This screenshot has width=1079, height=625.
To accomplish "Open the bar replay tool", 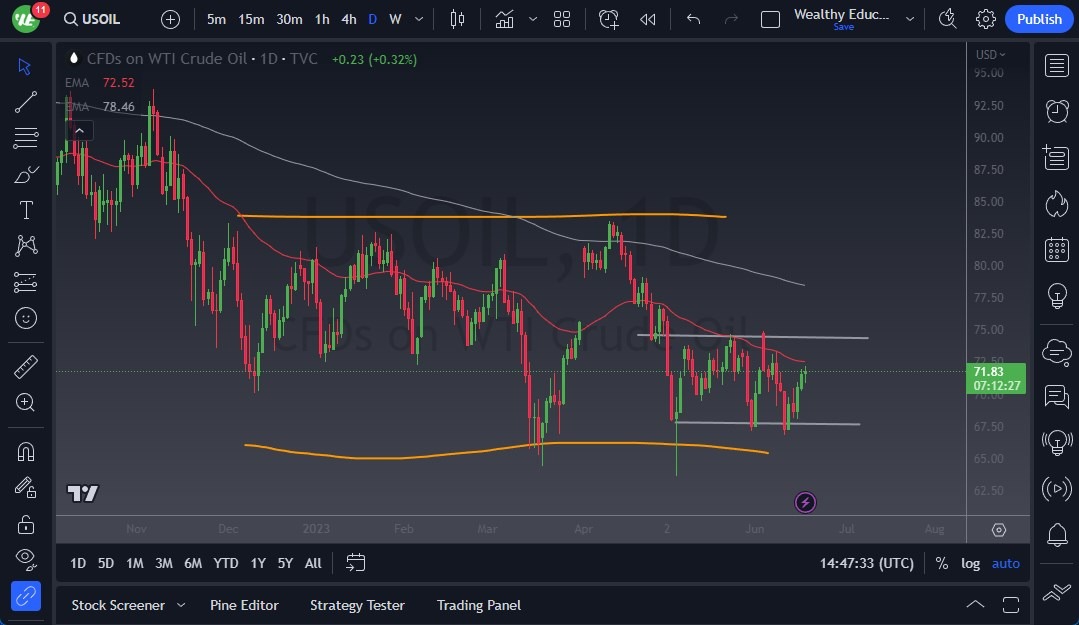I will [x=648, y=19].
